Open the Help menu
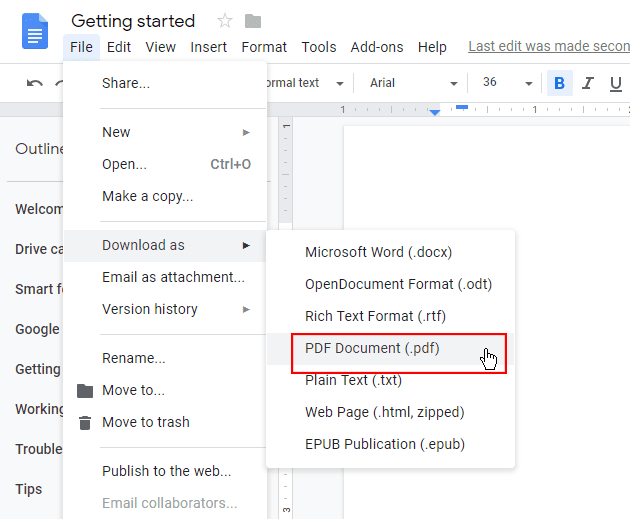Image resolution: width=630 pixels, height=519 pixels. pyautogui.click(x=432, y=47)
